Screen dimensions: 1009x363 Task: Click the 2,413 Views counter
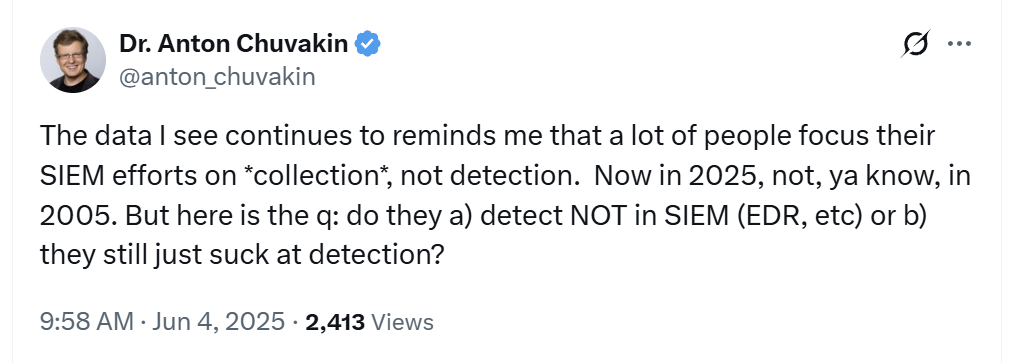point(369,321)
